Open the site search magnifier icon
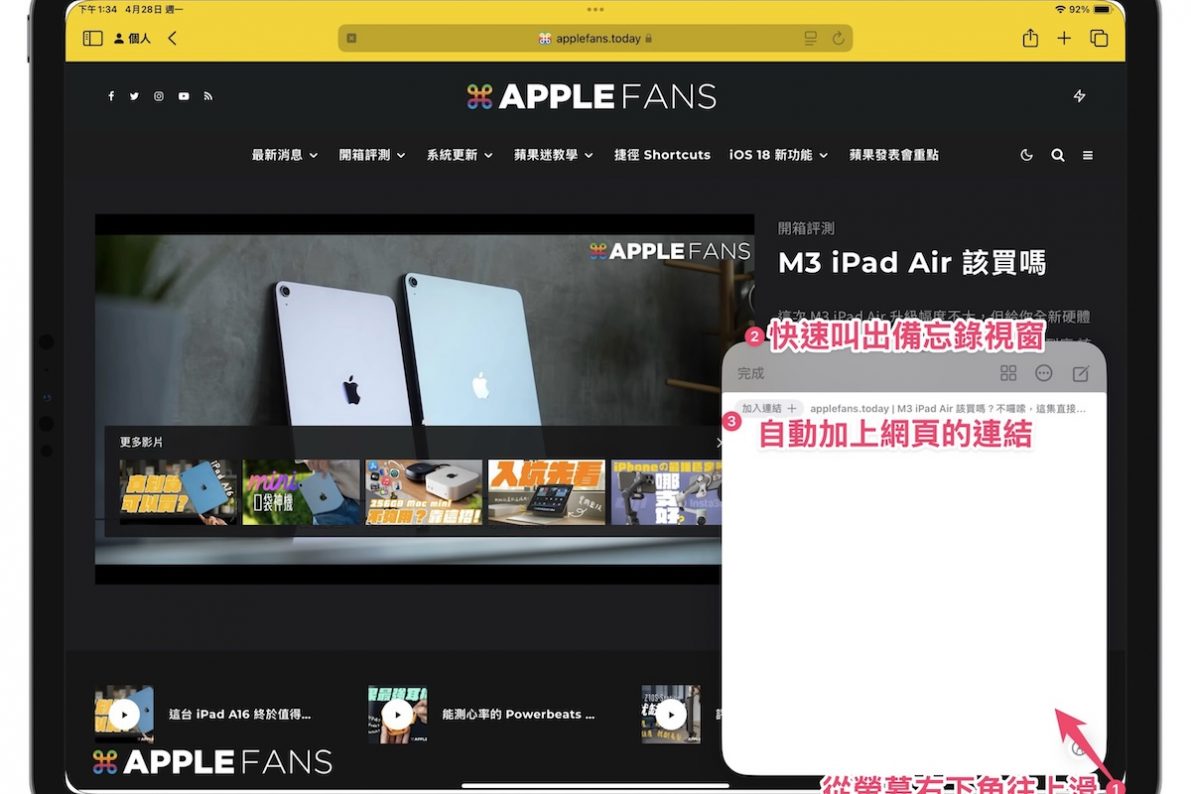Screen dimensions: 1191x794 point(1057,155)
